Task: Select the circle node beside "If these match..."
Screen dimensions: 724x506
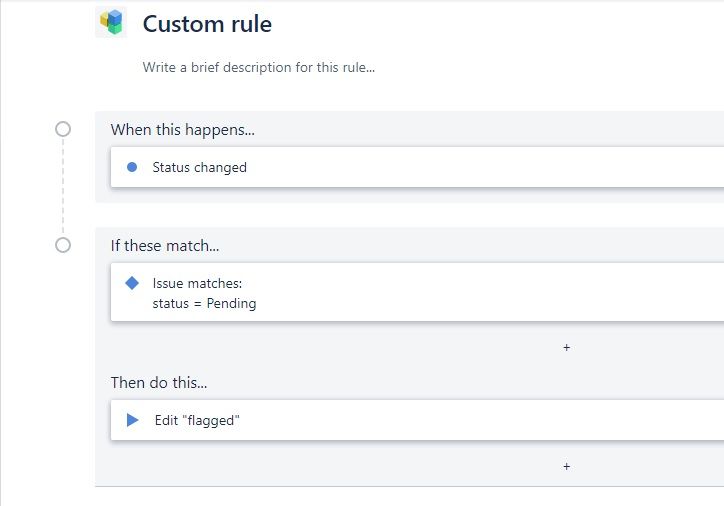Action: tap(63, 245)
